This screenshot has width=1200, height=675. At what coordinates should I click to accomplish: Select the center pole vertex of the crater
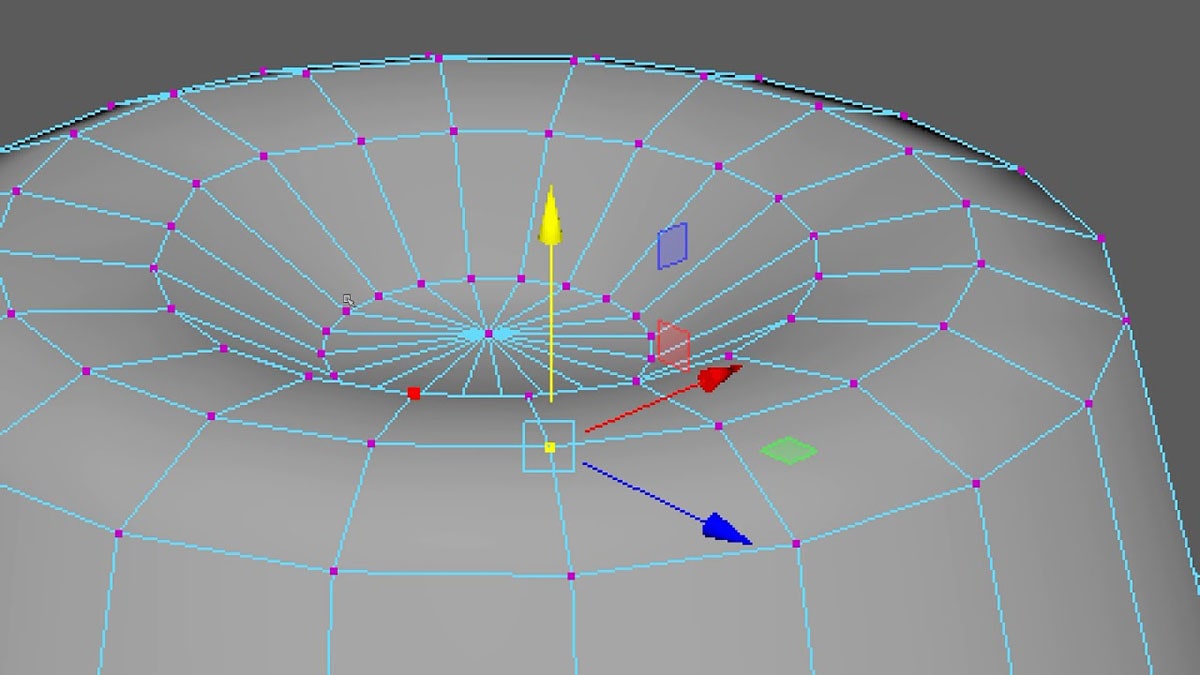point(487,333)
